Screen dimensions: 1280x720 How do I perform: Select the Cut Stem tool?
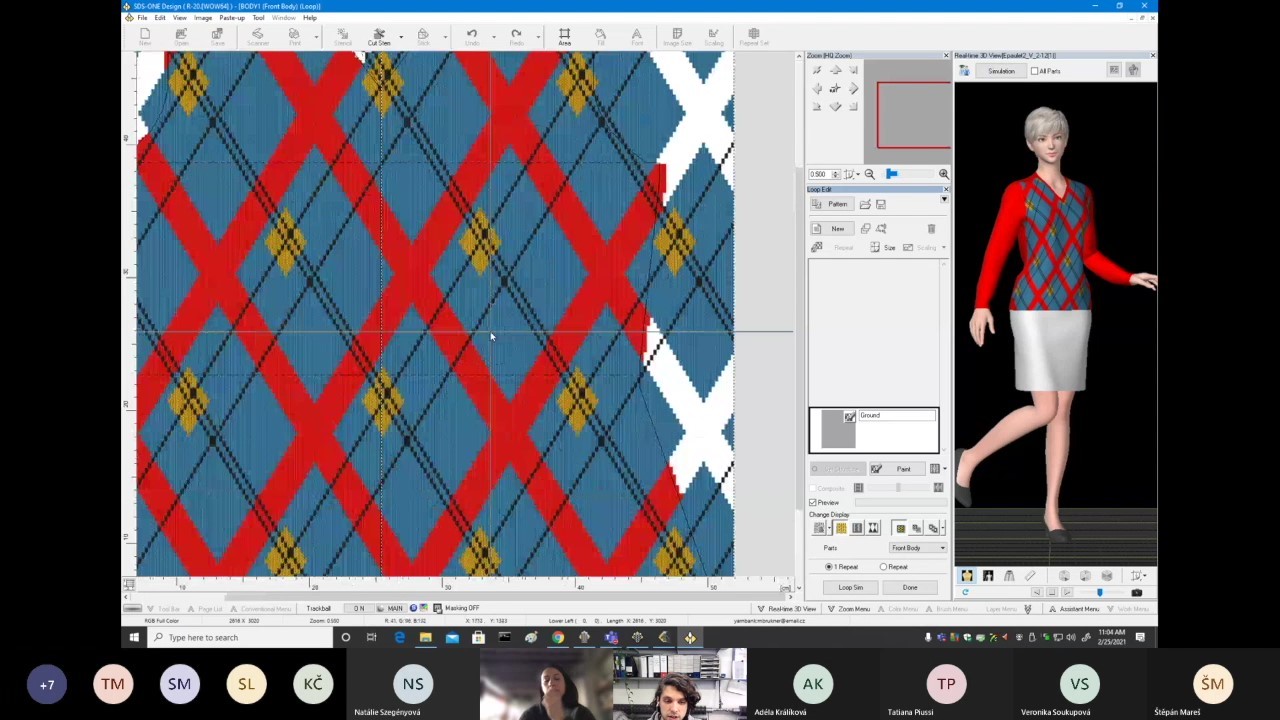(379, 37)
